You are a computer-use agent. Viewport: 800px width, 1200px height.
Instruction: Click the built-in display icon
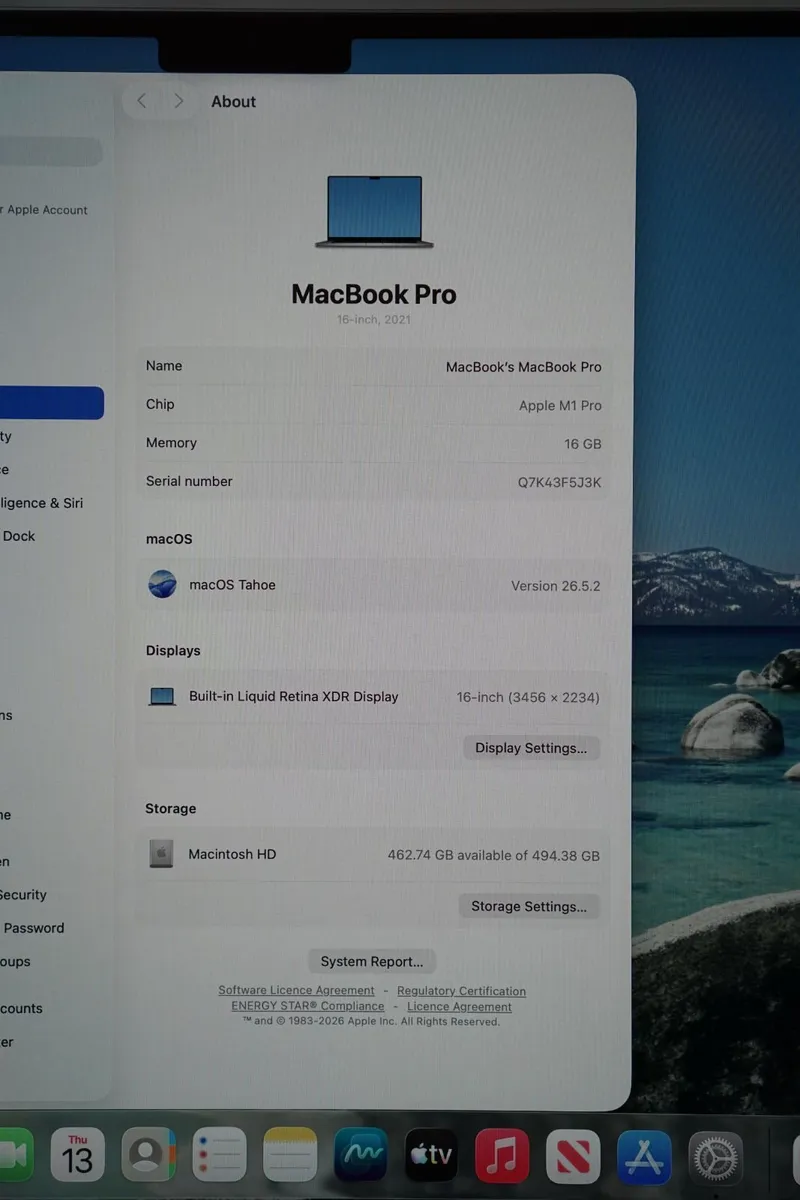162,697
